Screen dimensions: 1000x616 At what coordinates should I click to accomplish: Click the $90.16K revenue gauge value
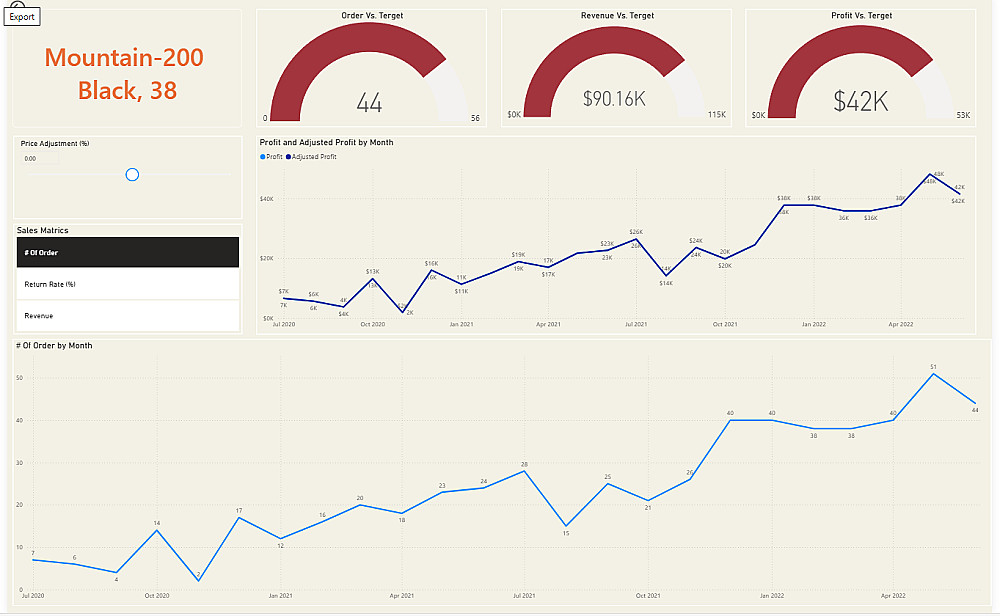click(x=614, y=99)
